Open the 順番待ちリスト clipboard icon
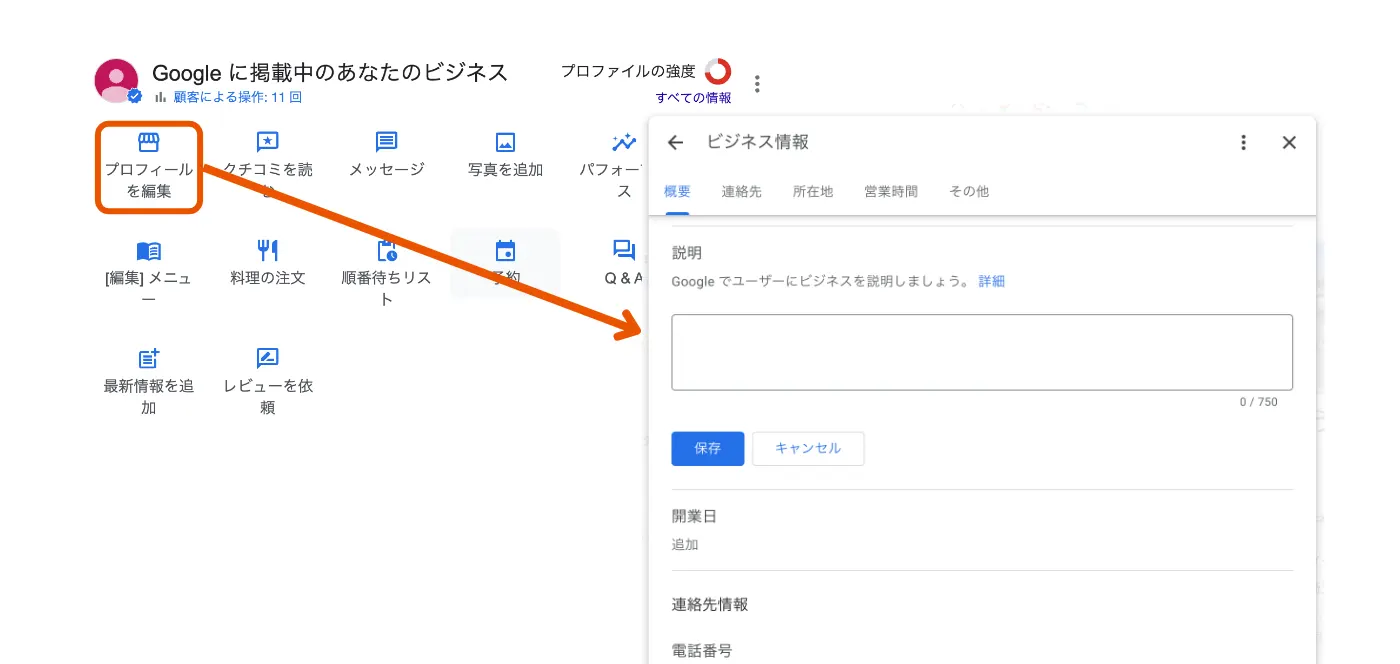 386,251
